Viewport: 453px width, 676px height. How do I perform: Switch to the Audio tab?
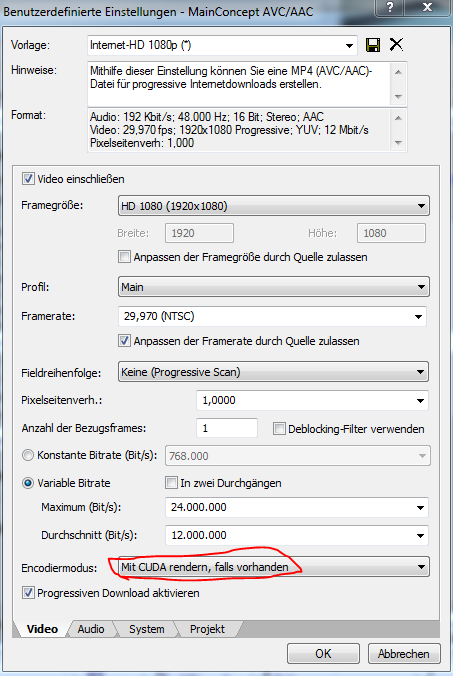(x=91, y=629)
